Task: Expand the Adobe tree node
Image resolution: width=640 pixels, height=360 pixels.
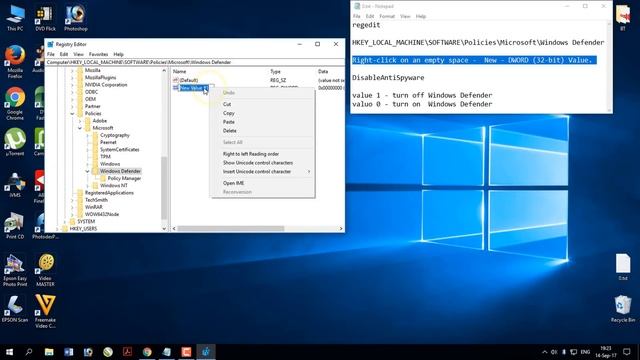Action: click(80, 121)
